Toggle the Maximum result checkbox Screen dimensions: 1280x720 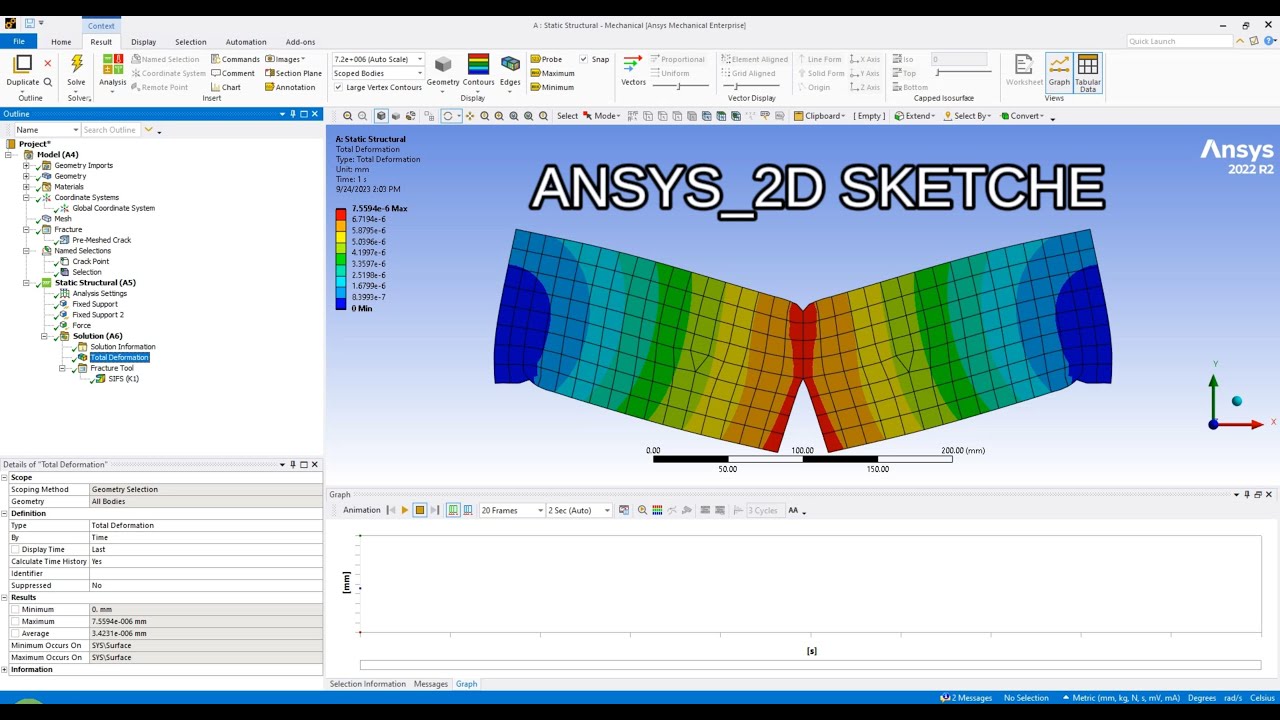15,621
